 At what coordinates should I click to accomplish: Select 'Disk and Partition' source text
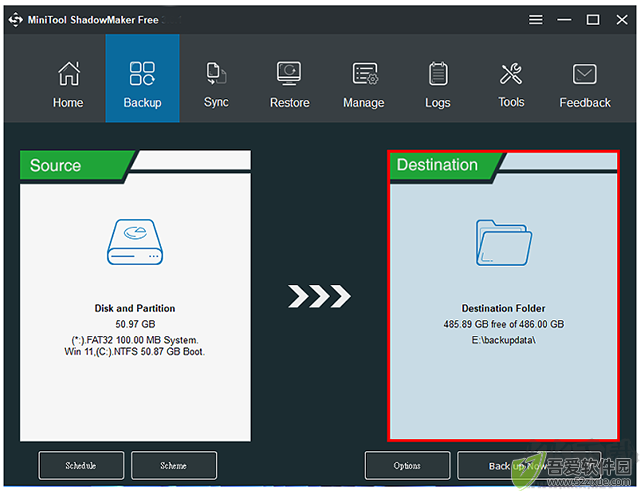point(135,308)
